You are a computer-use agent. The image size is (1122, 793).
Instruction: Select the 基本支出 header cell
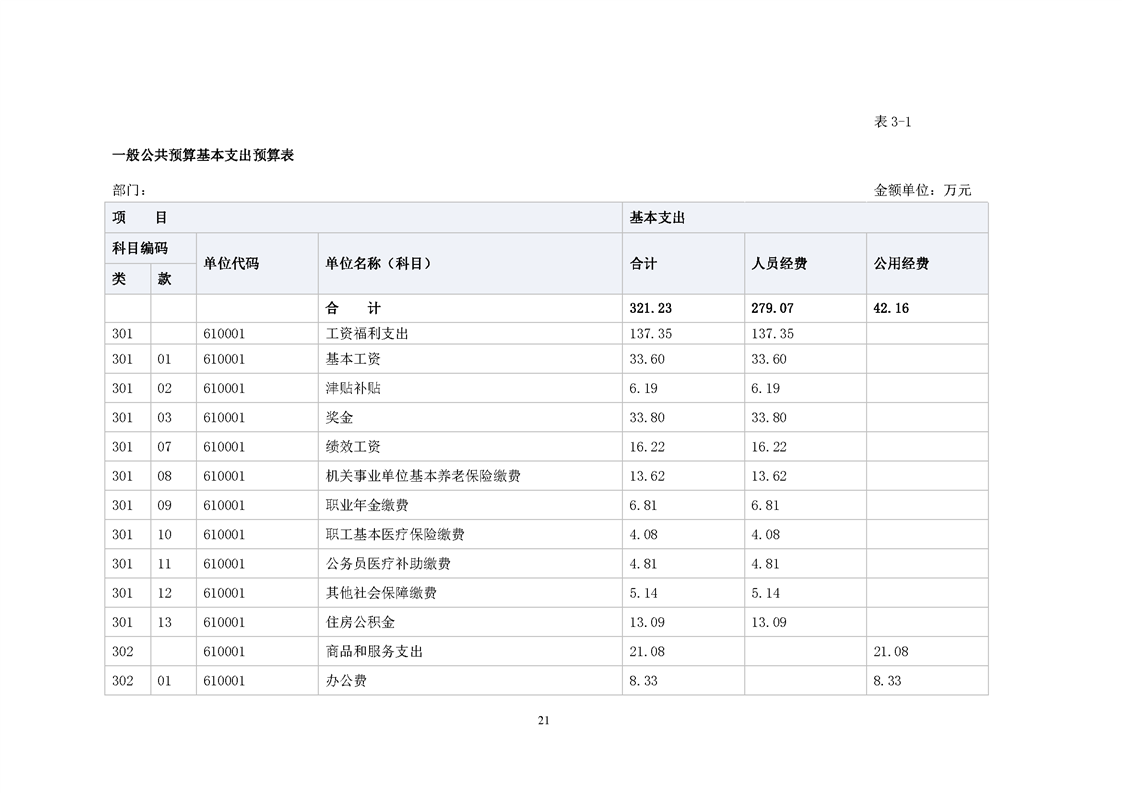805,218
